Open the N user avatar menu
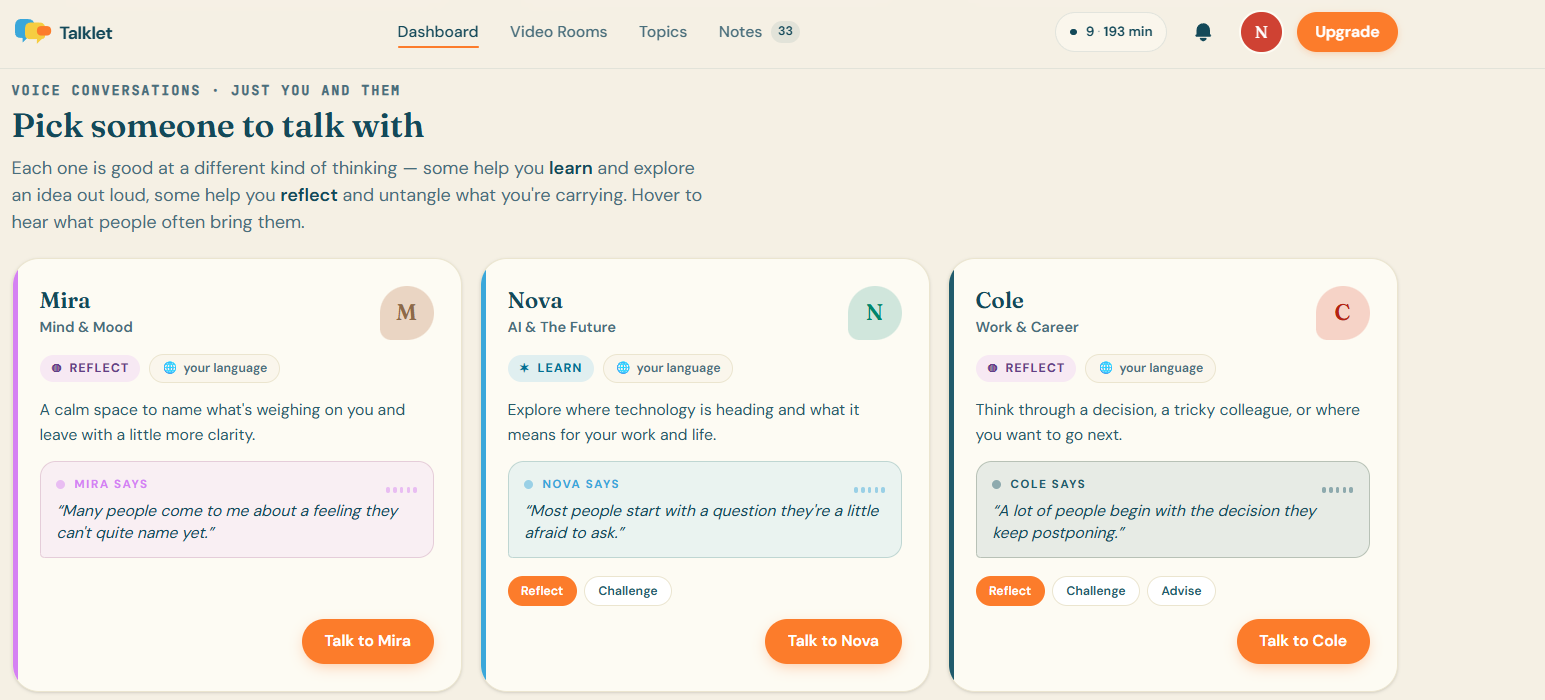 click(1261, 32)
